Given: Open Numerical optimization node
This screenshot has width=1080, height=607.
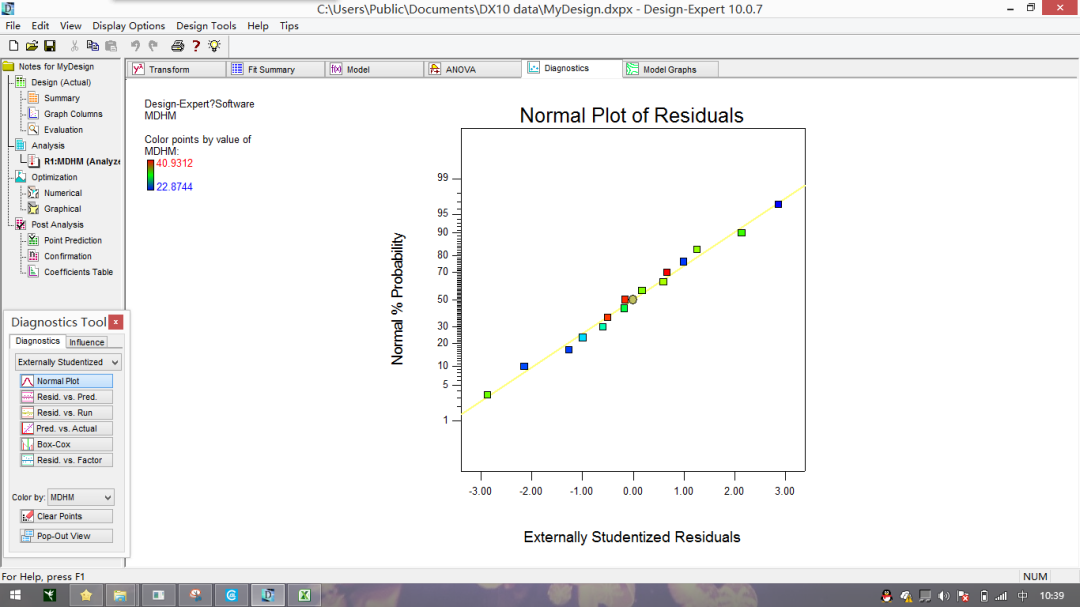Looking at the screenshot, I should pos(63,194).
